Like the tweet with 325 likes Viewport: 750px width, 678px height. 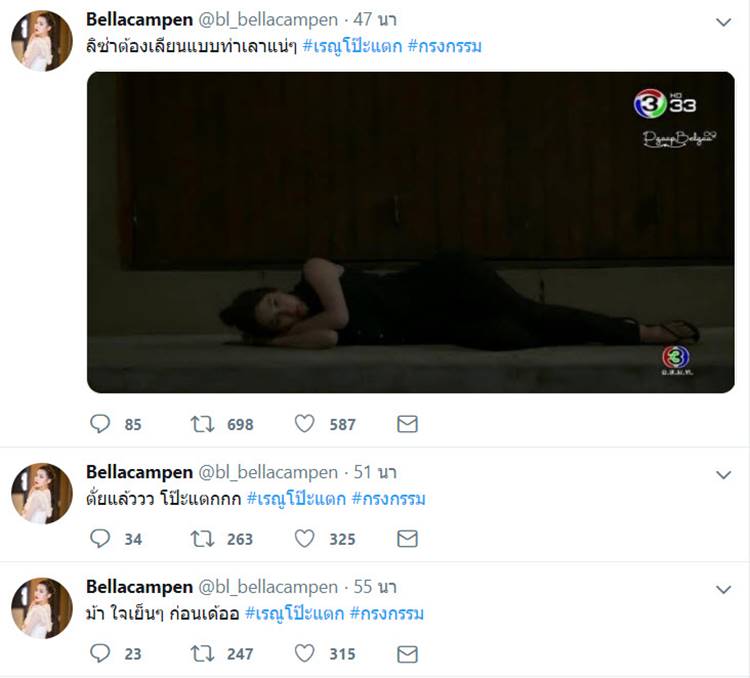tap(305, 539)
